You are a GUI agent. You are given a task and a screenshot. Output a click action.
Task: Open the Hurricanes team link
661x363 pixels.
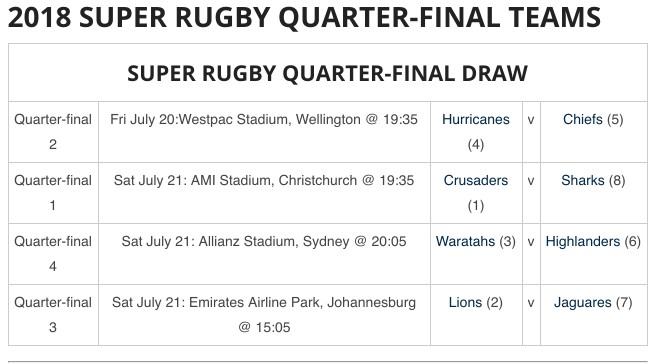tap(476, 119)
